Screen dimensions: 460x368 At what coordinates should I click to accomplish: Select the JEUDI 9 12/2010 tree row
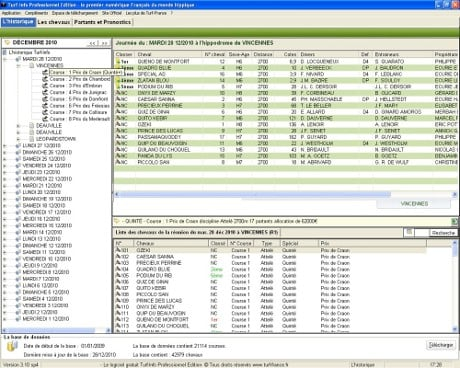point(40,266)
